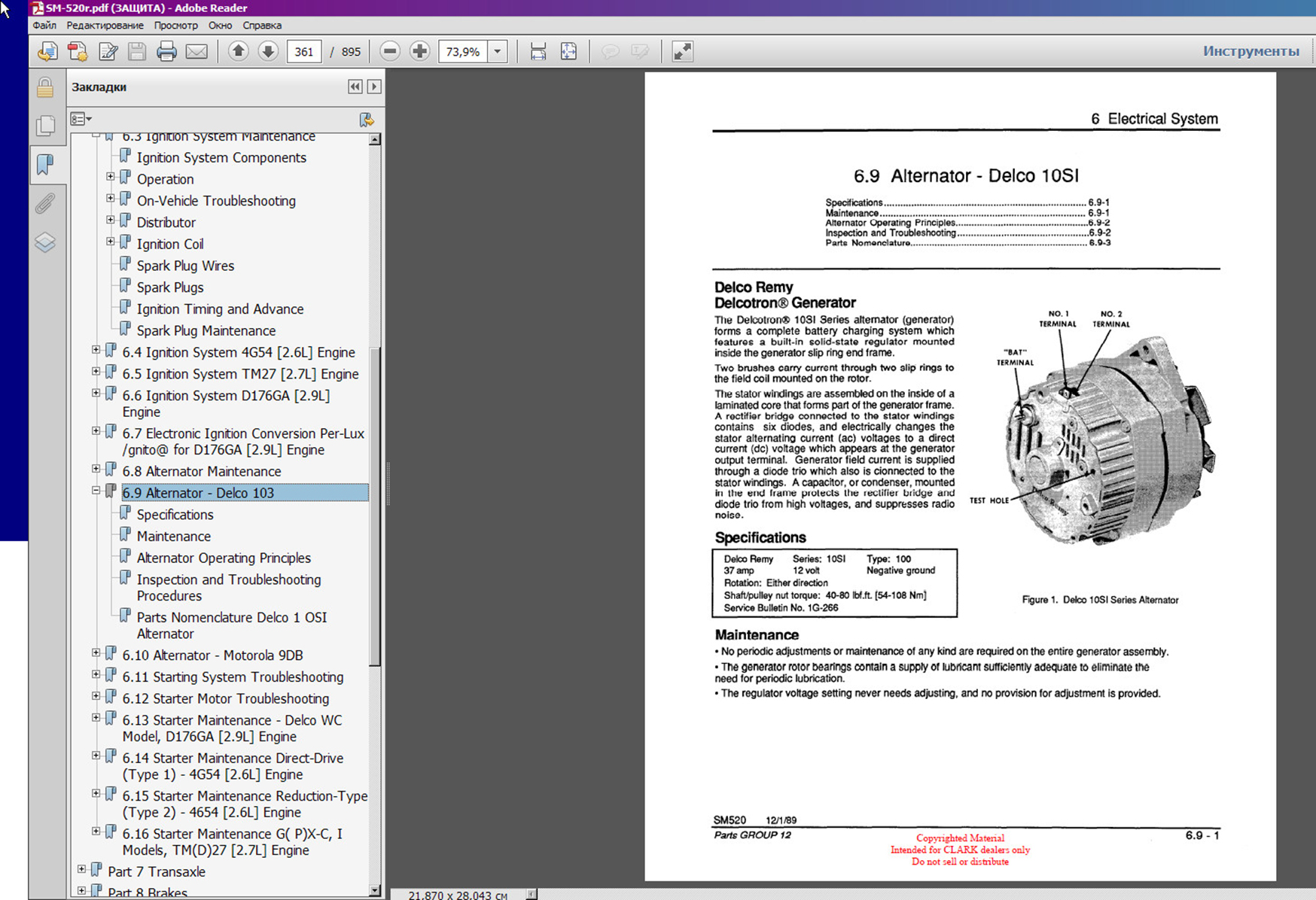
Task: Click the Email envelope icon
Action: (196, 52)
